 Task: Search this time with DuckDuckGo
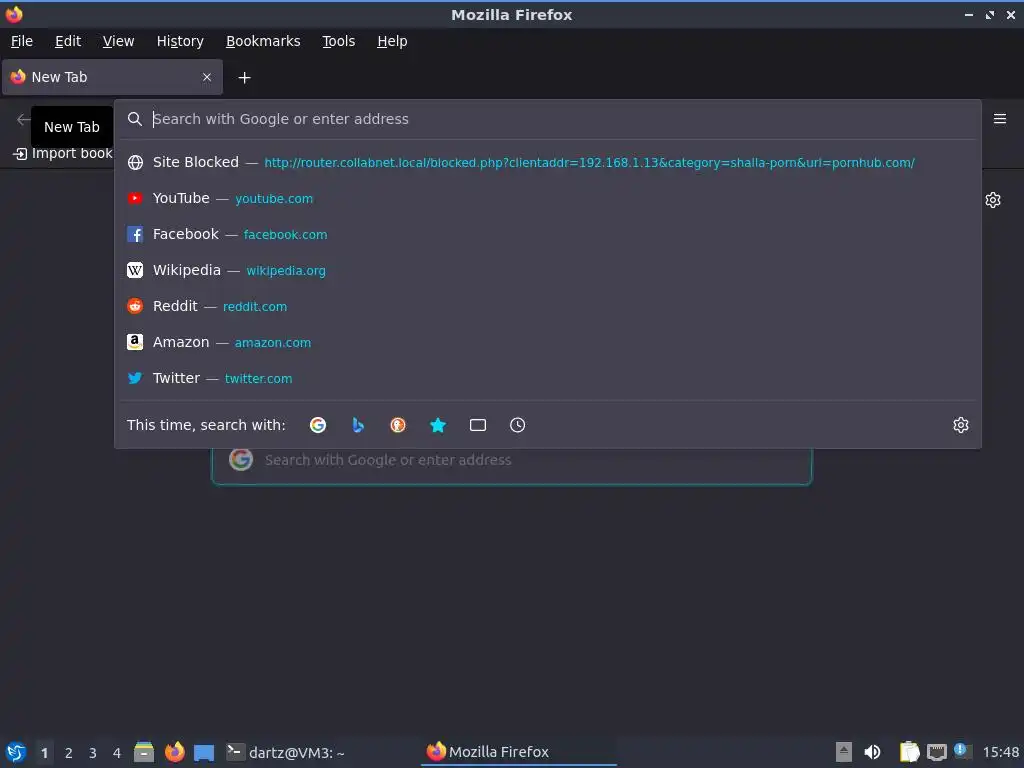tap(398, 425)
